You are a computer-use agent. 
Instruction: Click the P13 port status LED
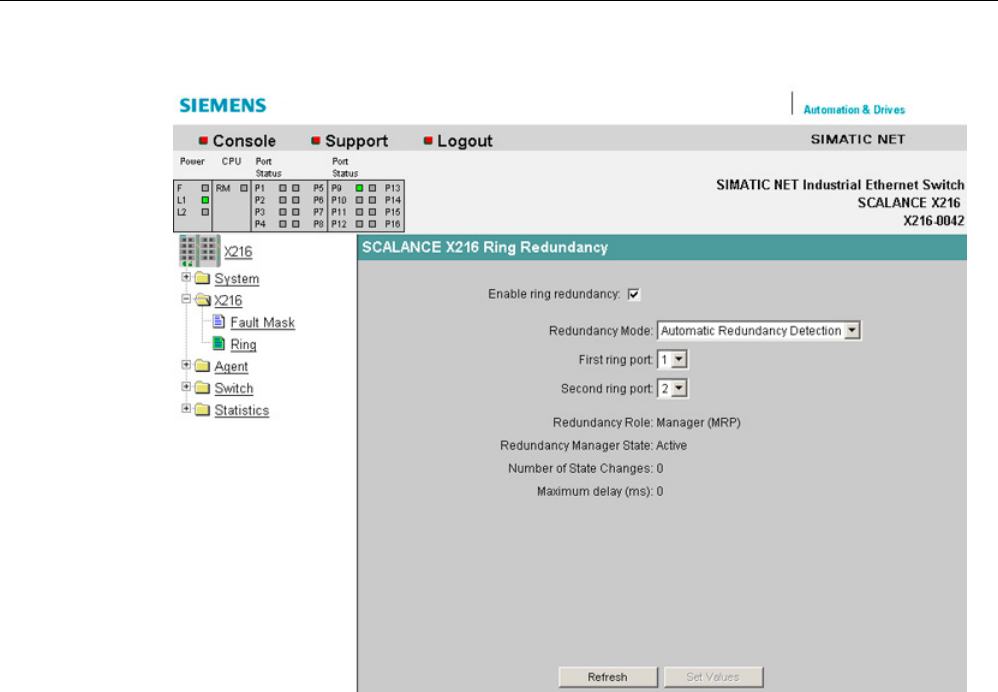pyautogui.click(x=372, y=188)
